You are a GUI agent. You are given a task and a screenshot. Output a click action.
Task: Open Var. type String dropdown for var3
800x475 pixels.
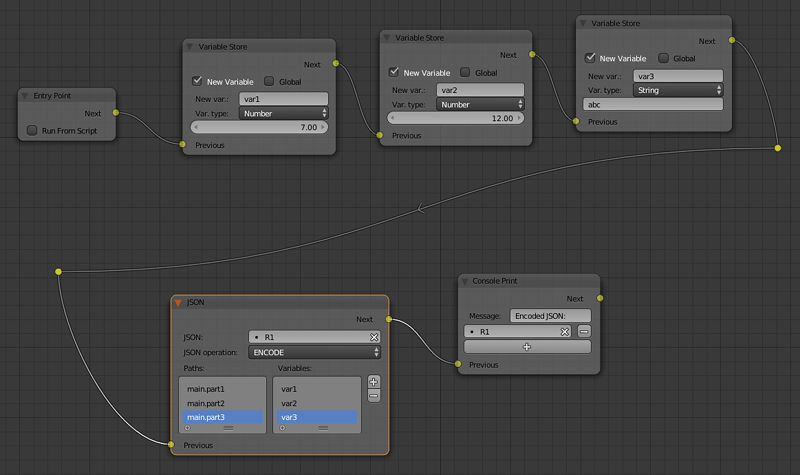677,90
